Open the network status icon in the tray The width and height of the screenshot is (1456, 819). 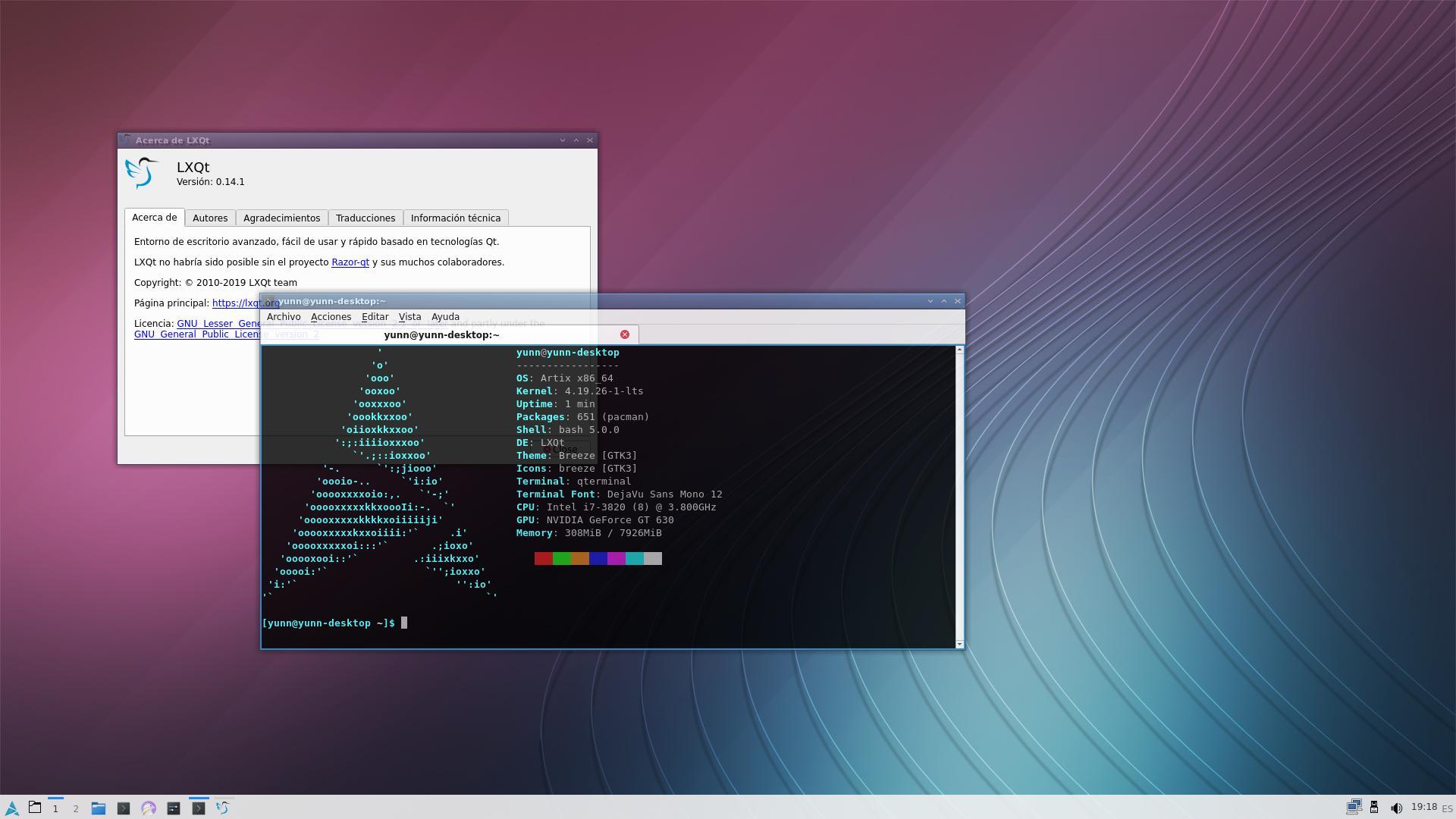tap(1354, 808)
